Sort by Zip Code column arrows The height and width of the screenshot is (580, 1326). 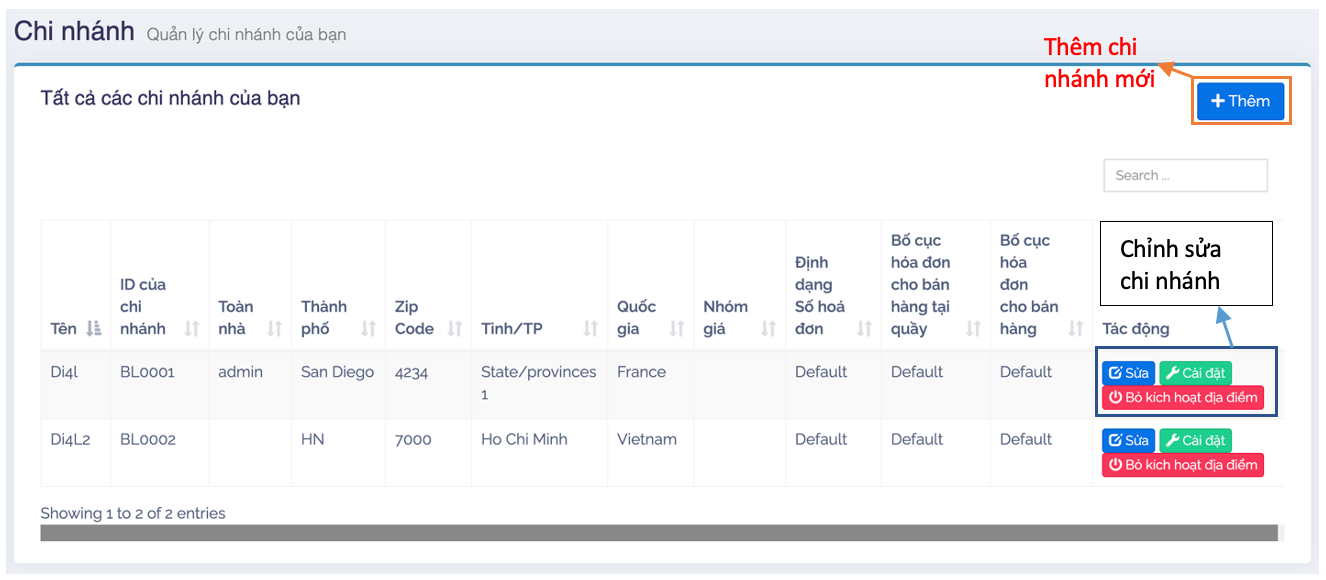(455, 329)
